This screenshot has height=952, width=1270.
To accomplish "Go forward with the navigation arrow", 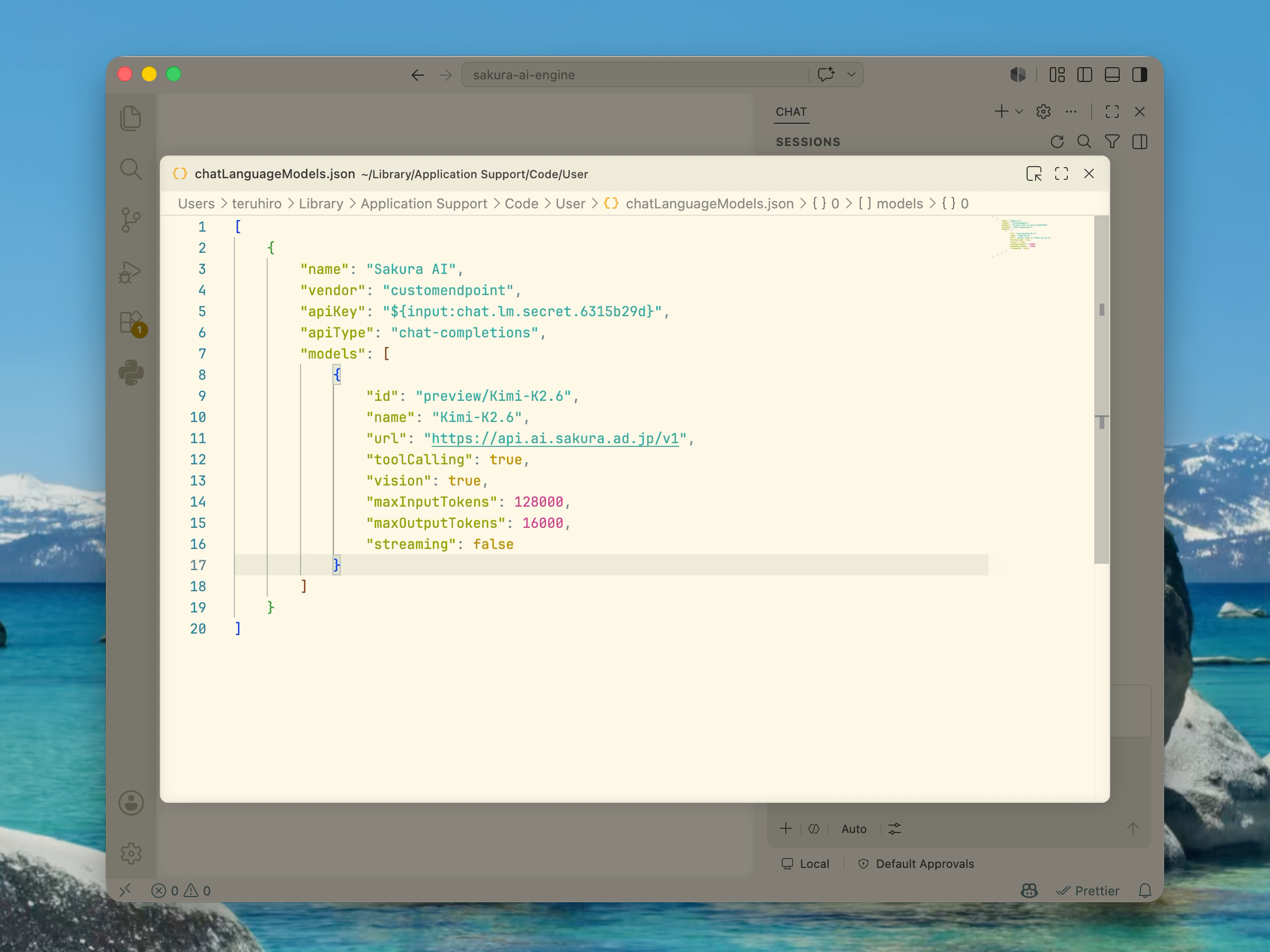I will (446, 75).
